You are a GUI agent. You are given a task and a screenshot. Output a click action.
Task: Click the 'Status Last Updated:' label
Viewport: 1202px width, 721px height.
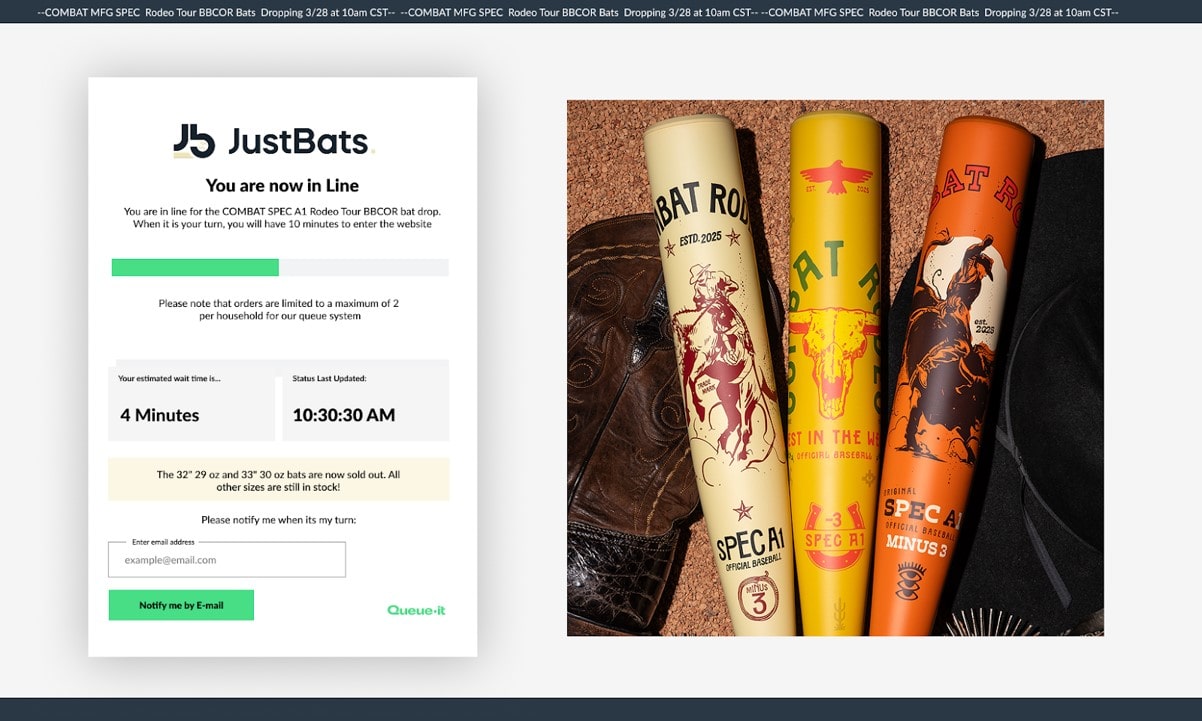click(330, 379)
